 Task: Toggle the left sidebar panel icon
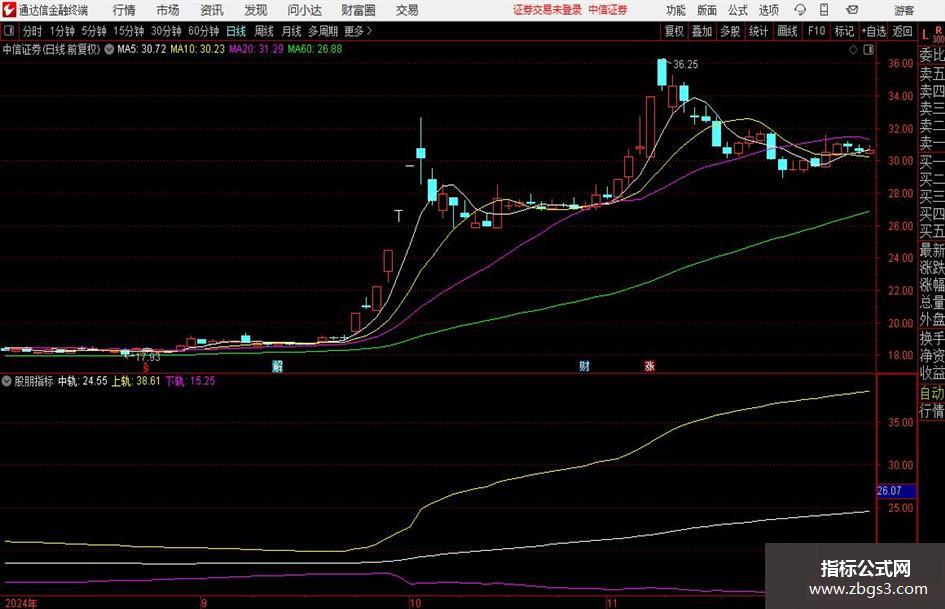click(8, 31)
